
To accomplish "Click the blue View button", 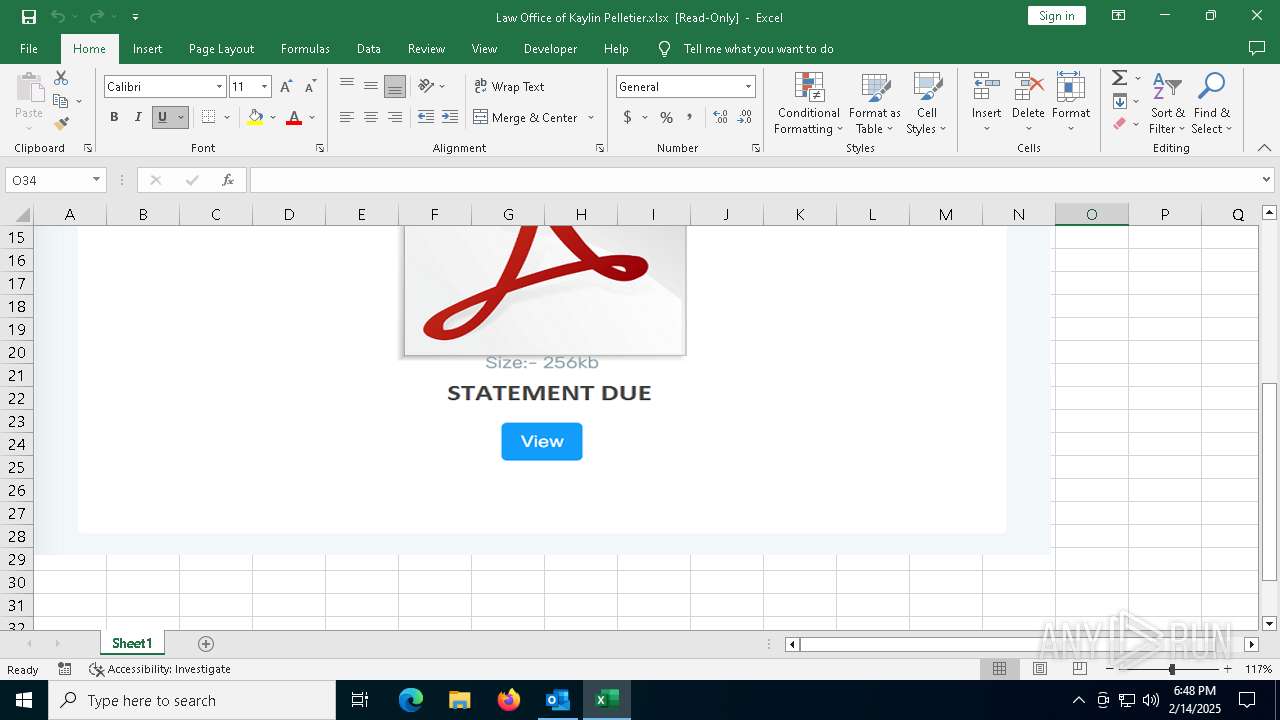I will (542, 441).
